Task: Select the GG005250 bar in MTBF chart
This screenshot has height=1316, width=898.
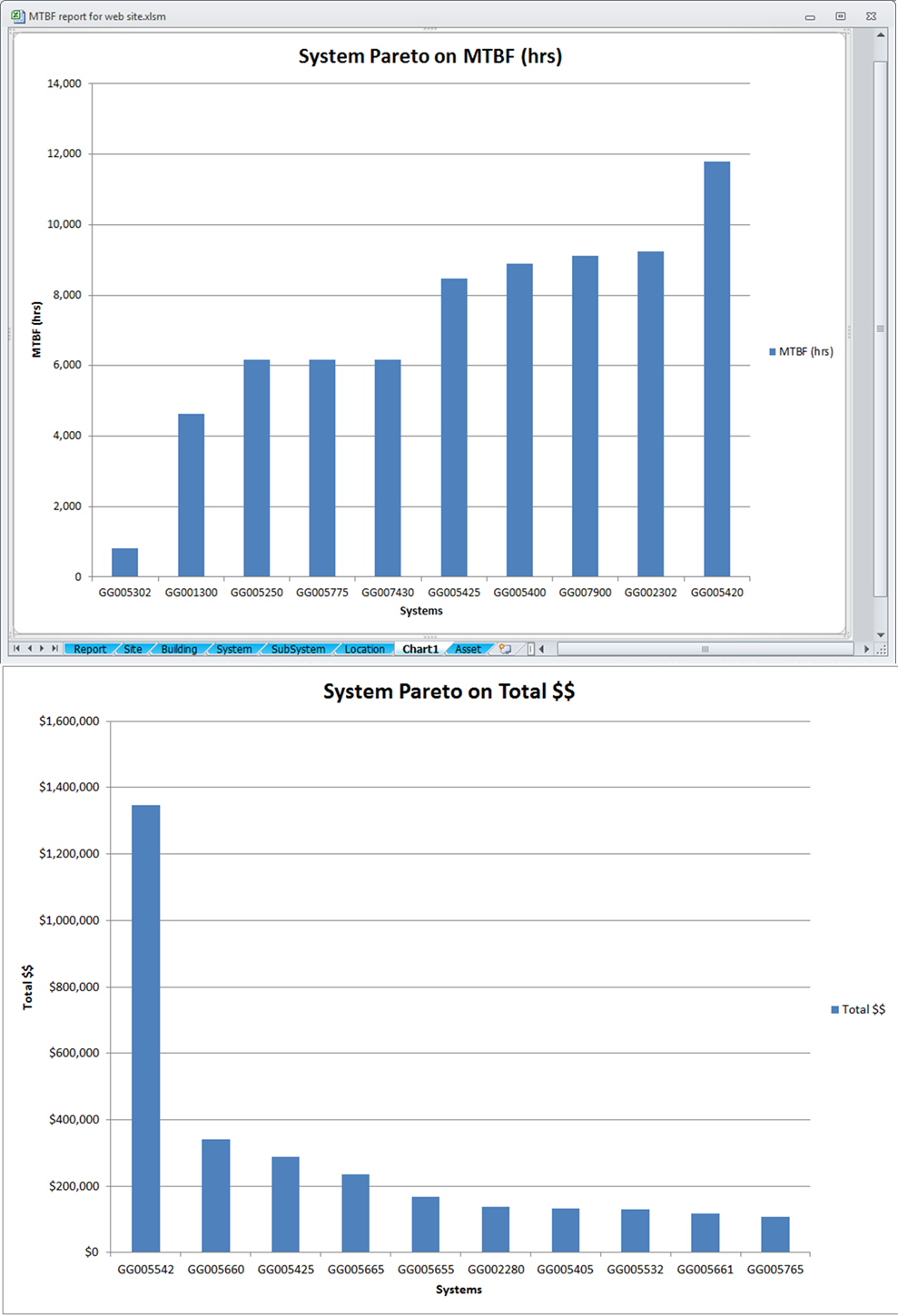Action: point(257,468)
